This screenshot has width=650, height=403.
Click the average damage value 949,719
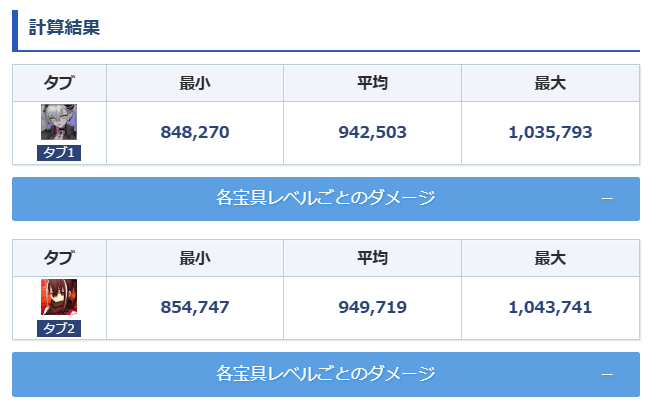pos(372,307)
